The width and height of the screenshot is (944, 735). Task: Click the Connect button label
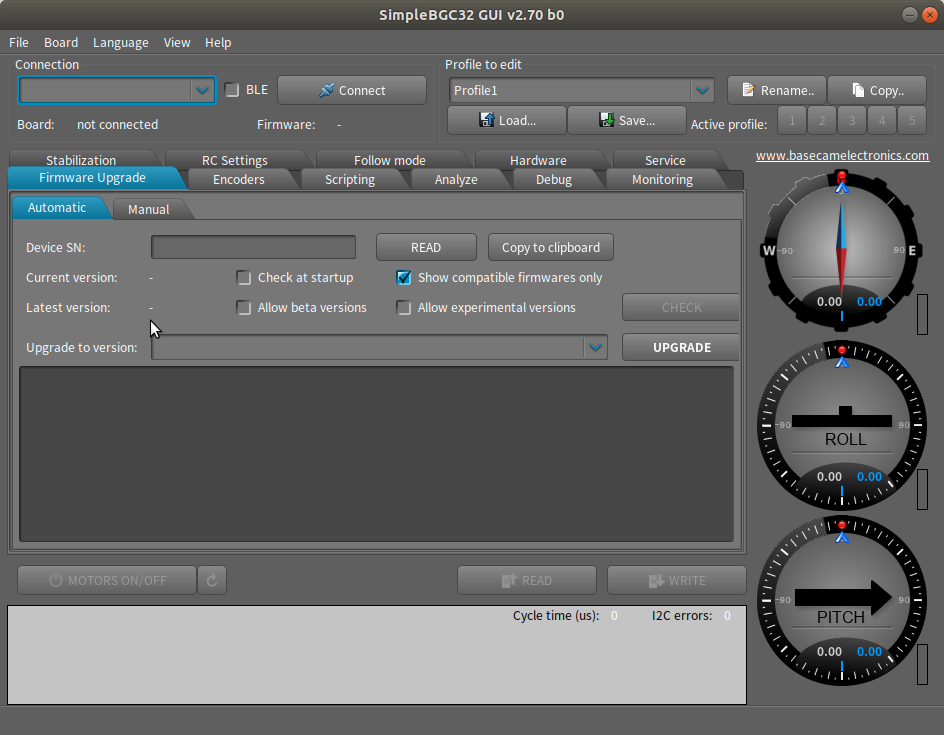[x=362, y=90]
